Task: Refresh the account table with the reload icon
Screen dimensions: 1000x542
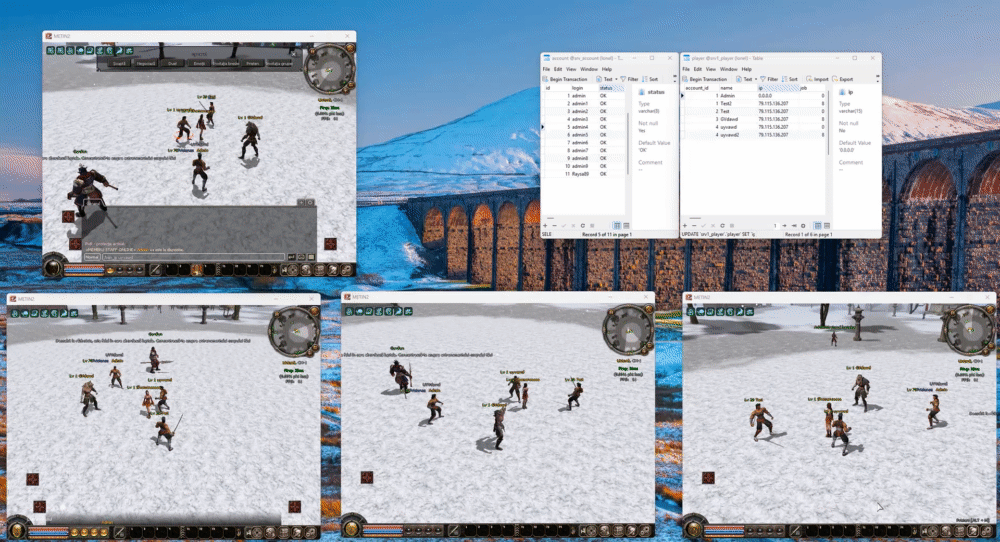Action: click(583, 226)
